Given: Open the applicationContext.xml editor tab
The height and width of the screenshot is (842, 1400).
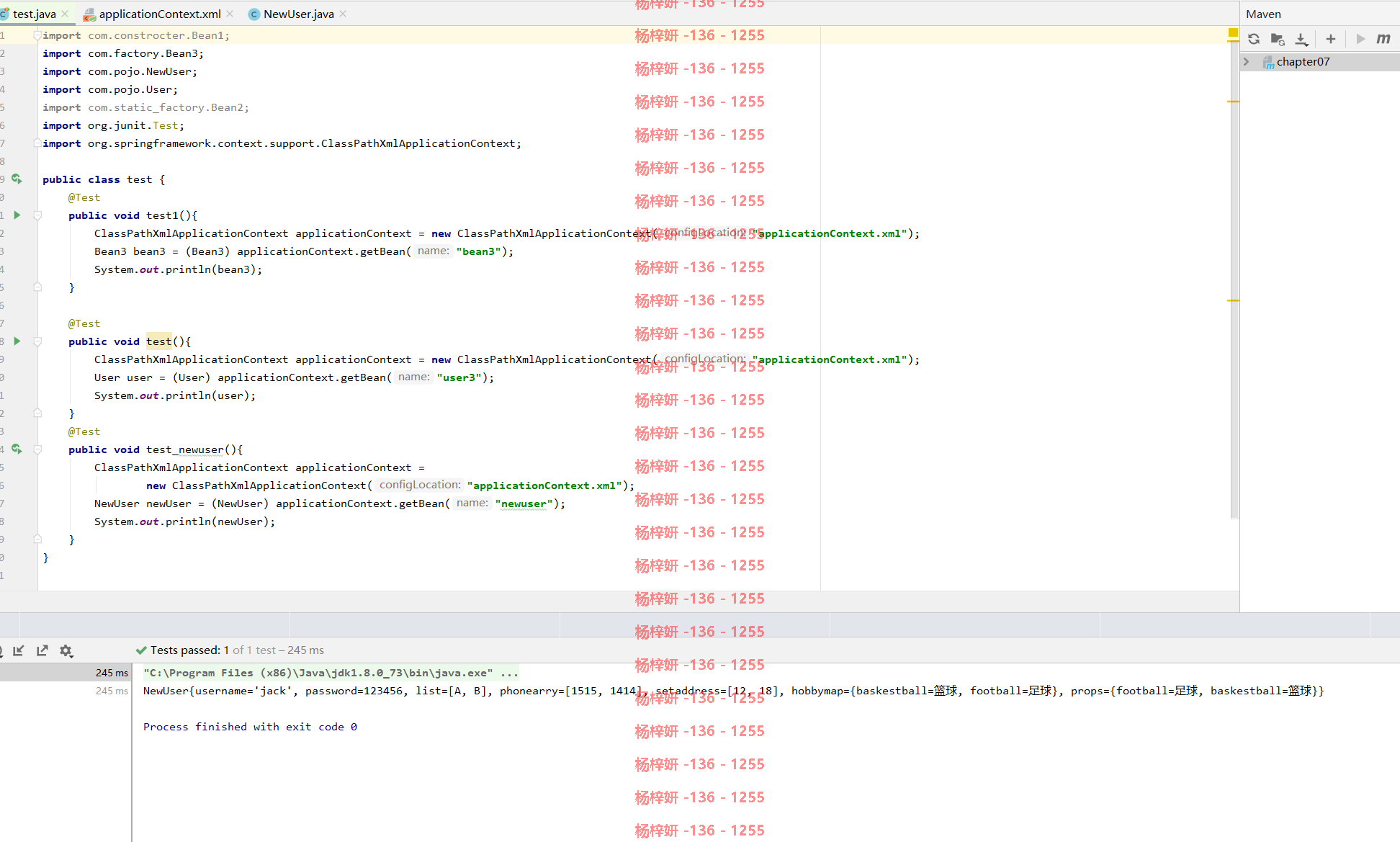Looking at the screenshot, I should pos(160,14).
